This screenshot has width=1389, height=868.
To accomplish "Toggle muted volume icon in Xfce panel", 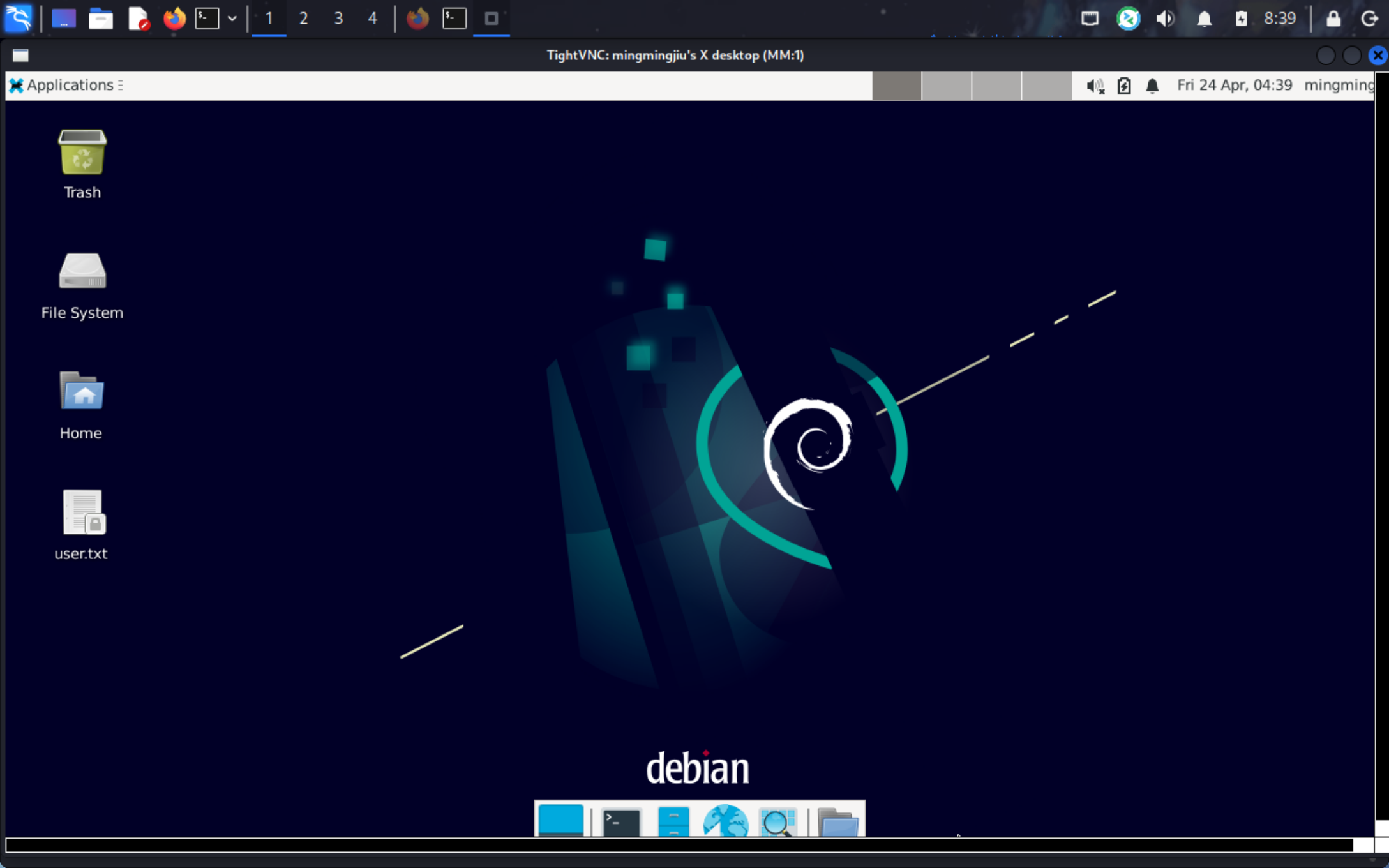I will click(x=1095, y=86).
